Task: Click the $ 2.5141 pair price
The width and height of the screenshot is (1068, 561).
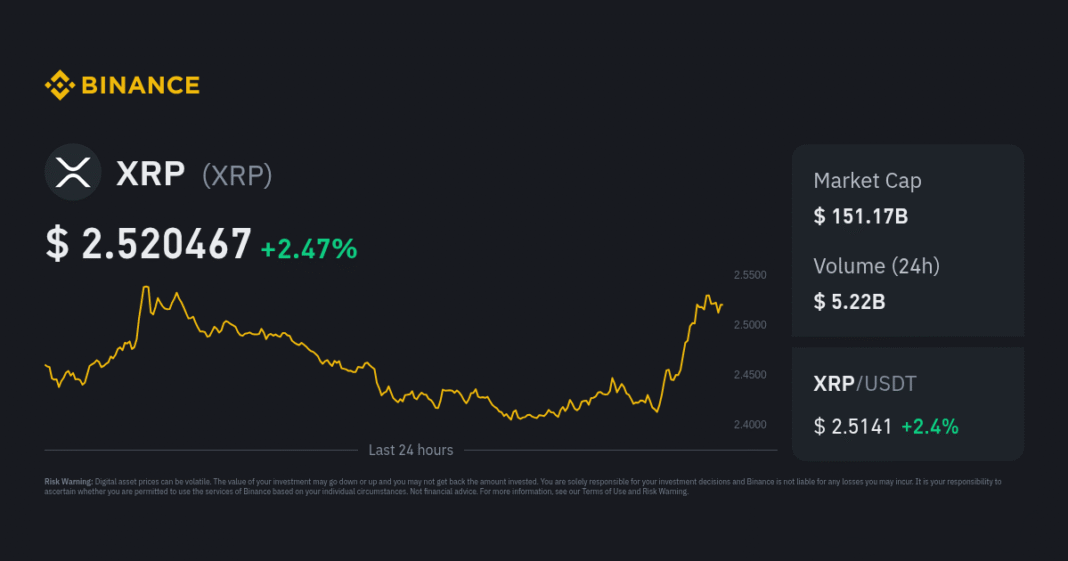Action: (853, 427)
